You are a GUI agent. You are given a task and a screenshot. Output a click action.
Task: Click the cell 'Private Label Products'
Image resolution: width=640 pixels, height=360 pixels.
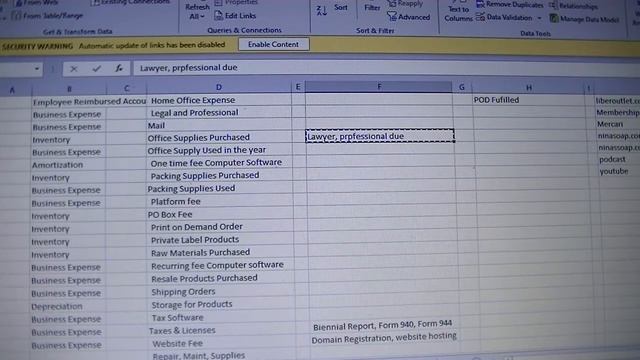(x=195, y=240)
